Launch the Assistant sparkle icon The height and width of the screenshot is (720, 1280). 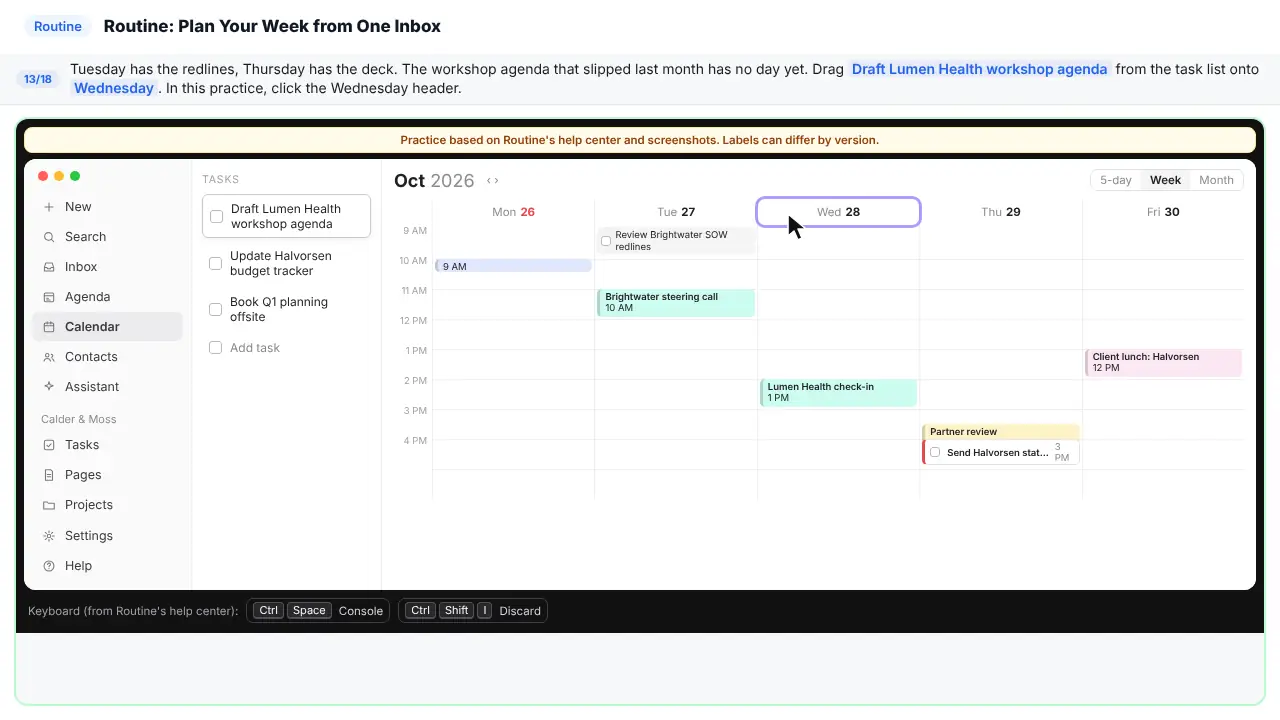(x=49, y=387)
